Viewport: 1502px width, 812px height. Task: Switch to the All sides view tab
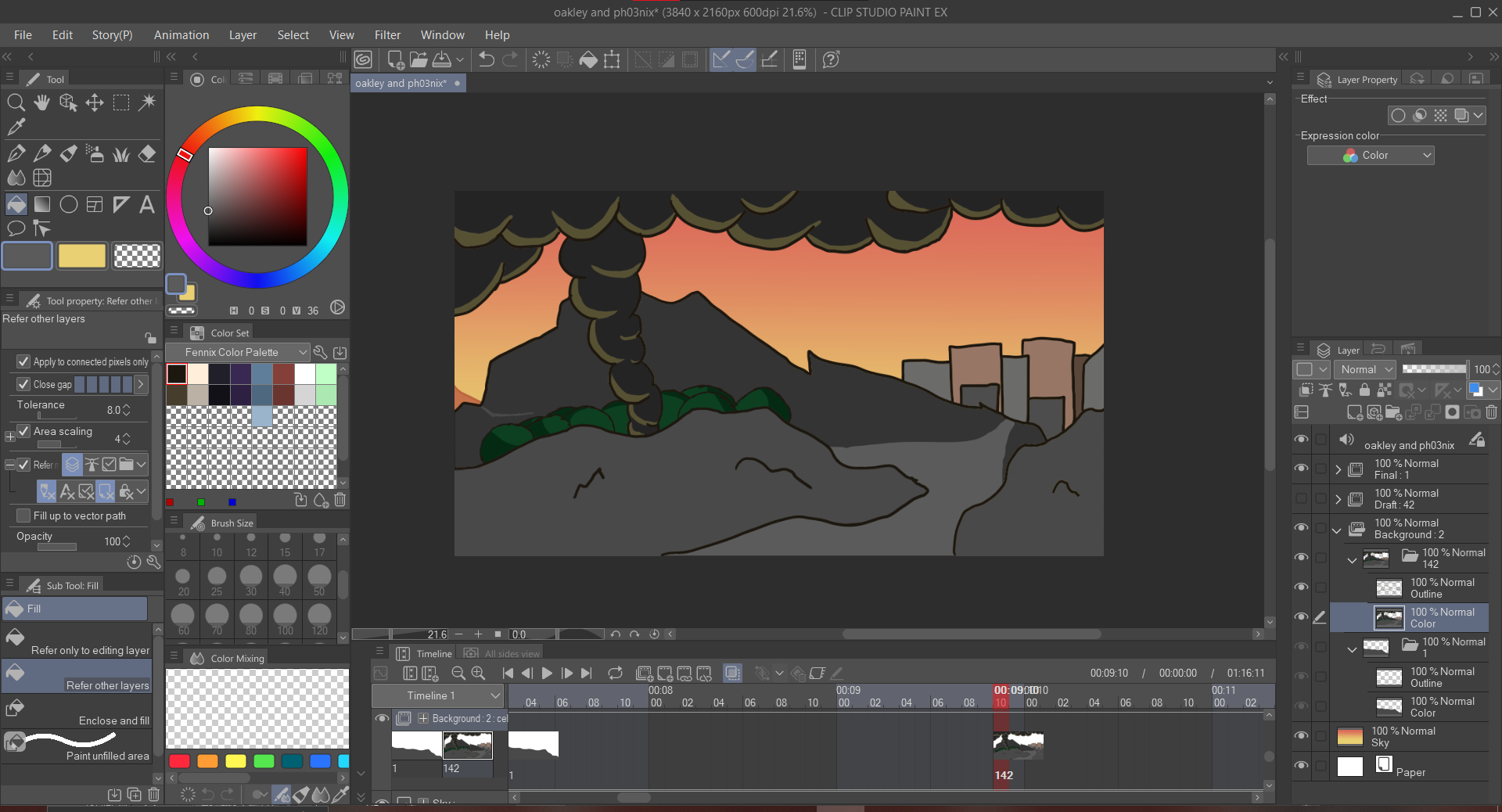click(x=509, y=653)
